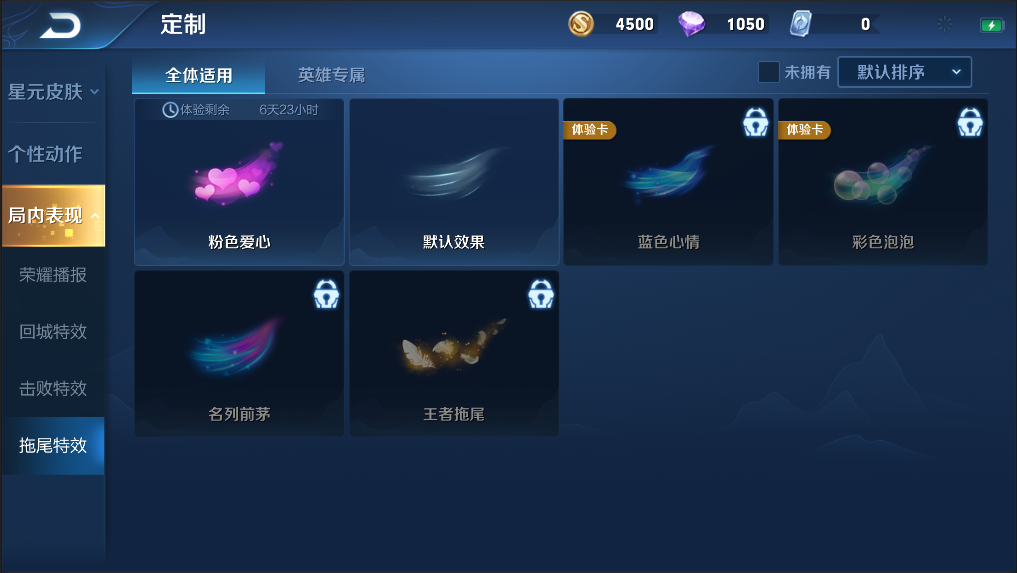The height and width of the screenshot is (573, 1017).
Task: Open 荣耀播报 in the sidebar
Action: [53, 275]
